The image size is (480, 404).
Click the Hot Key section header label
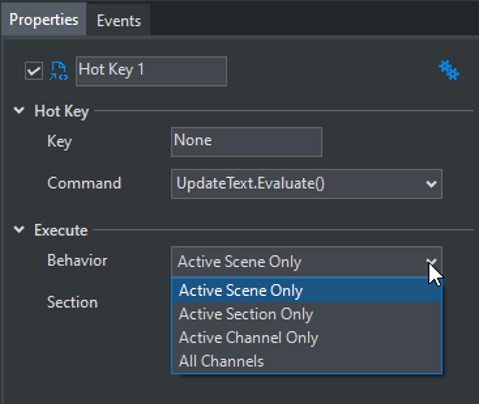[62, 111]
